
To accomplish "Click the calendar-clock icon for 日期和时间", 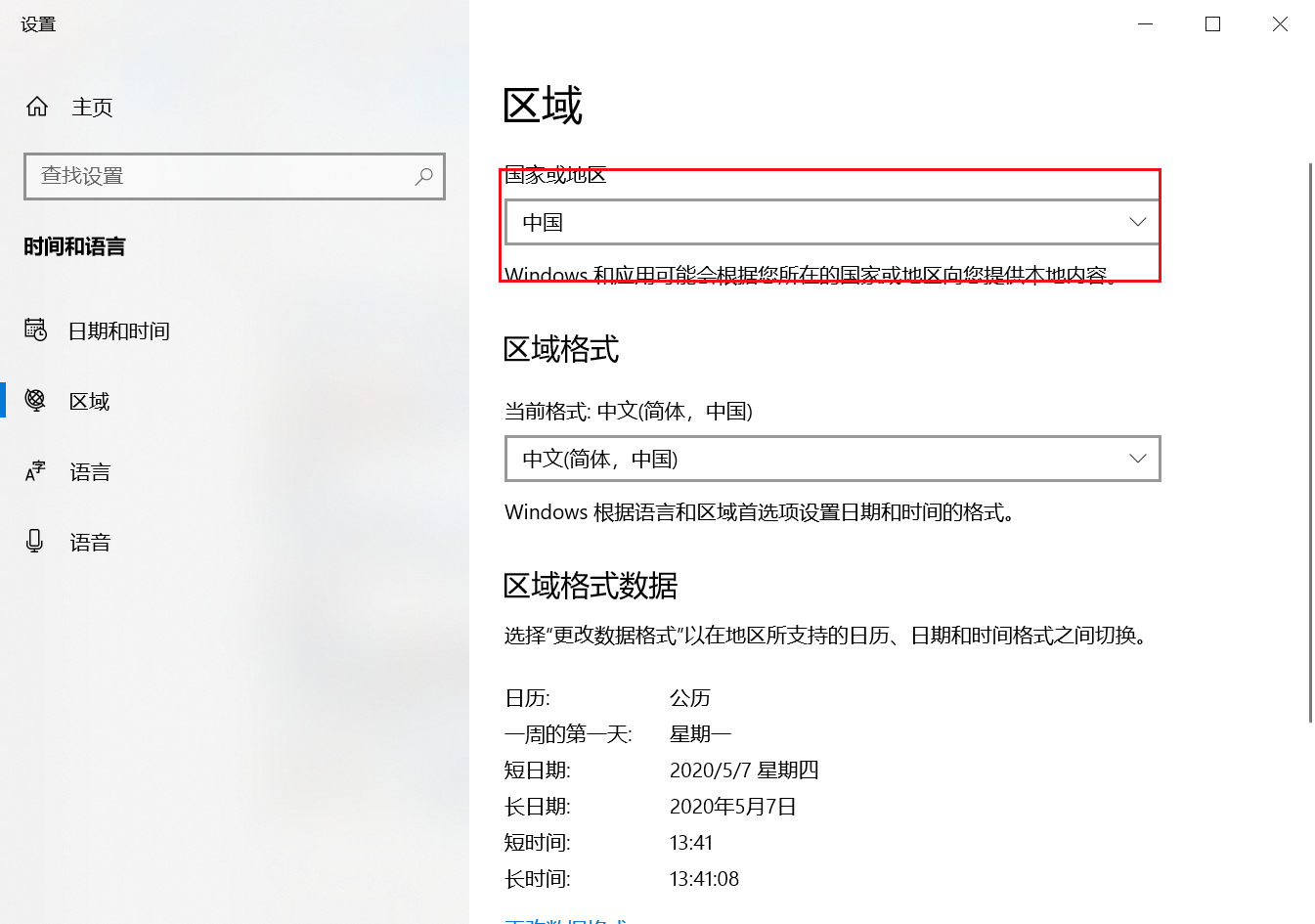I will pos(35,330).
